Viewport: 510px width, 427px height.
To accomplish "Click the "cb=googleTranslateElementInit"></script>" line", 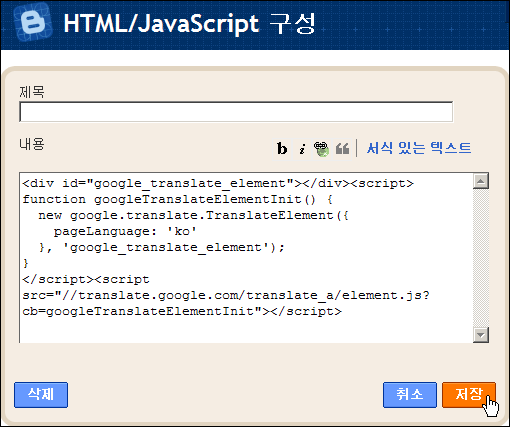I will 182,311.
